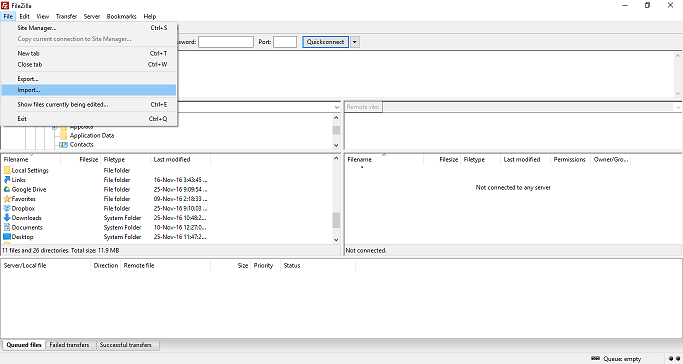
Task: Click the Desktop folder icon
Action: click(7, 237)
